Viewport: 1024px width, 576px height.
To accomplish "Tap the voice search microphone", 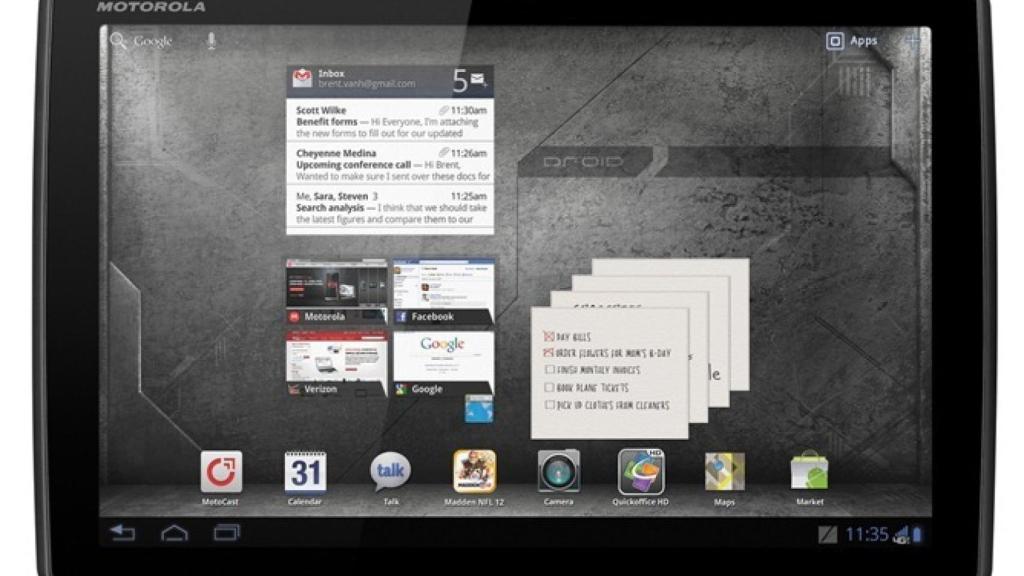I will tap(211, 41).
